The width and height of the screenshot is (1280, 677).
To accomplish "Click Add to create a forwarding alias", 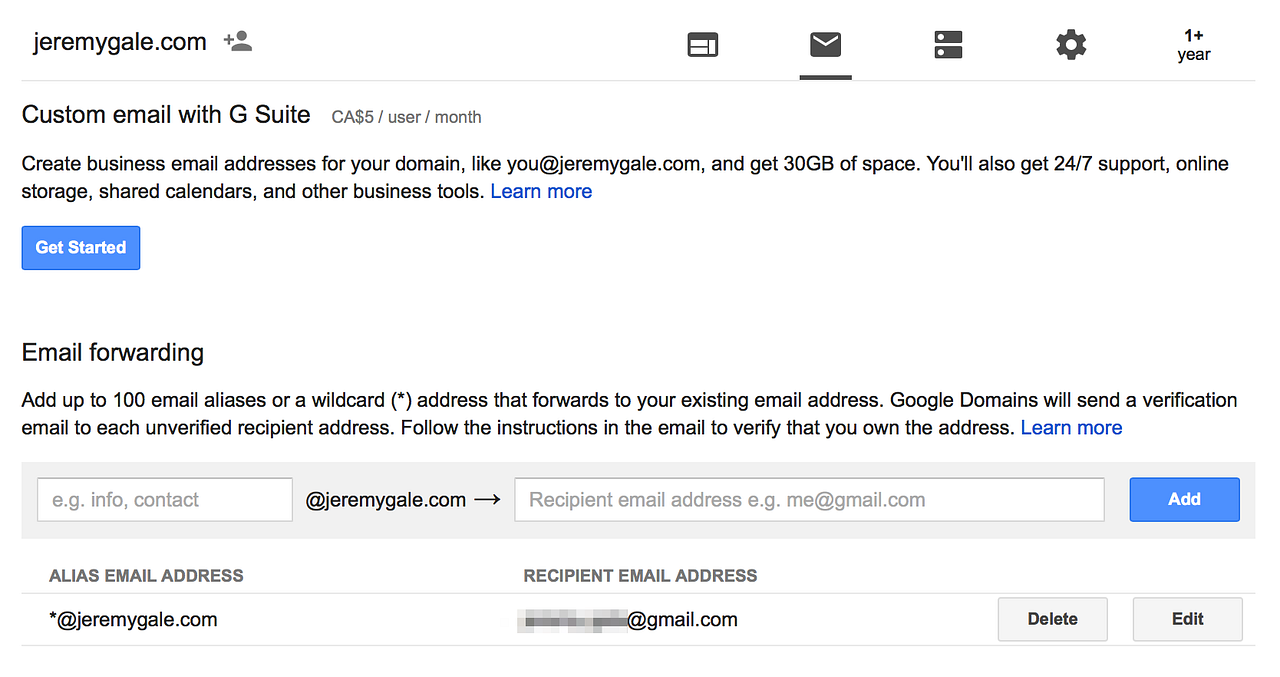I will tap(1184, 499).
